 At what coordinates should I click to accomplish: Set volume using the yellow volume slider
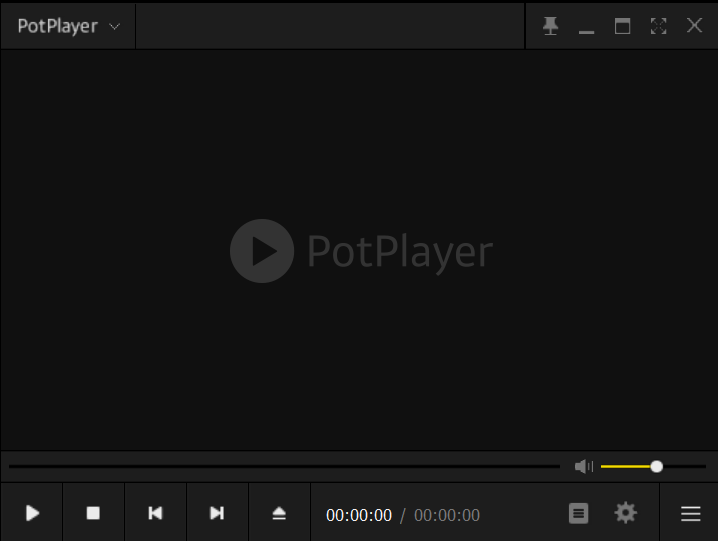coord(653,466)
